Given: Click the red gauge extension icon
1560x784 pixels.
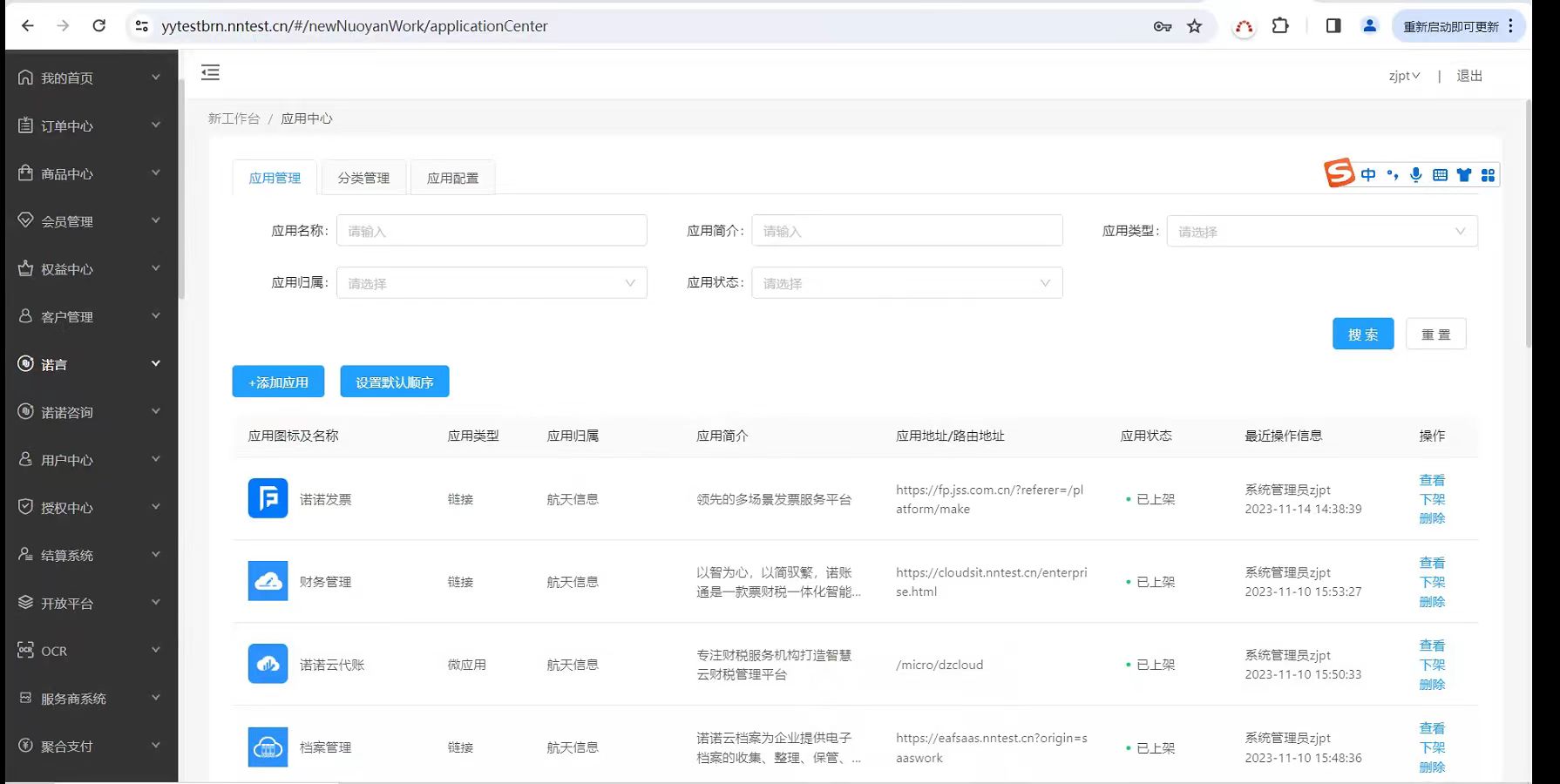Looking at the screenshot, I should (x=1244, y=27).
